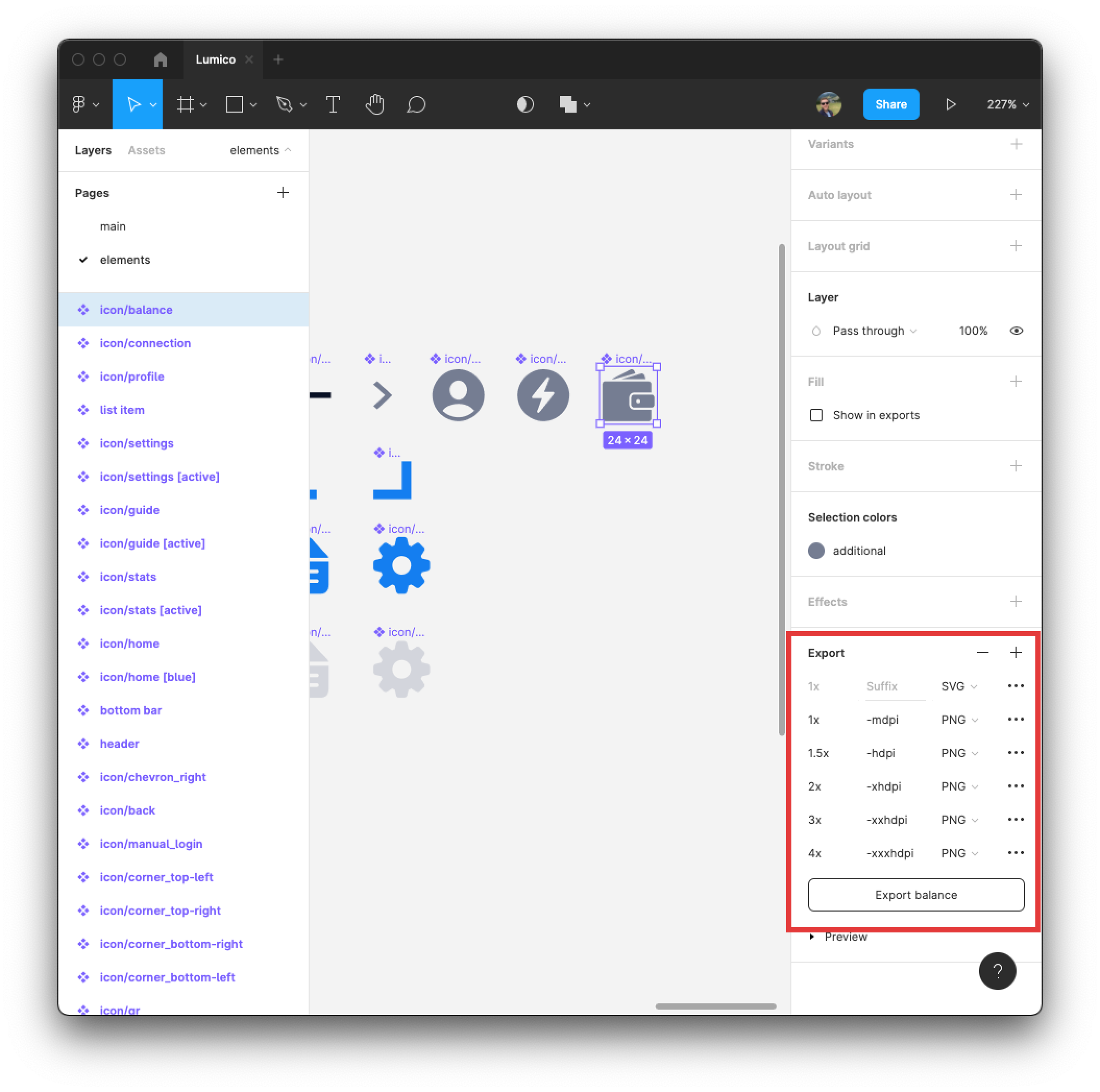This screenshot has height=1092, width=1100.
Task: Check the Show in exports checkbox
Action: 817,415
